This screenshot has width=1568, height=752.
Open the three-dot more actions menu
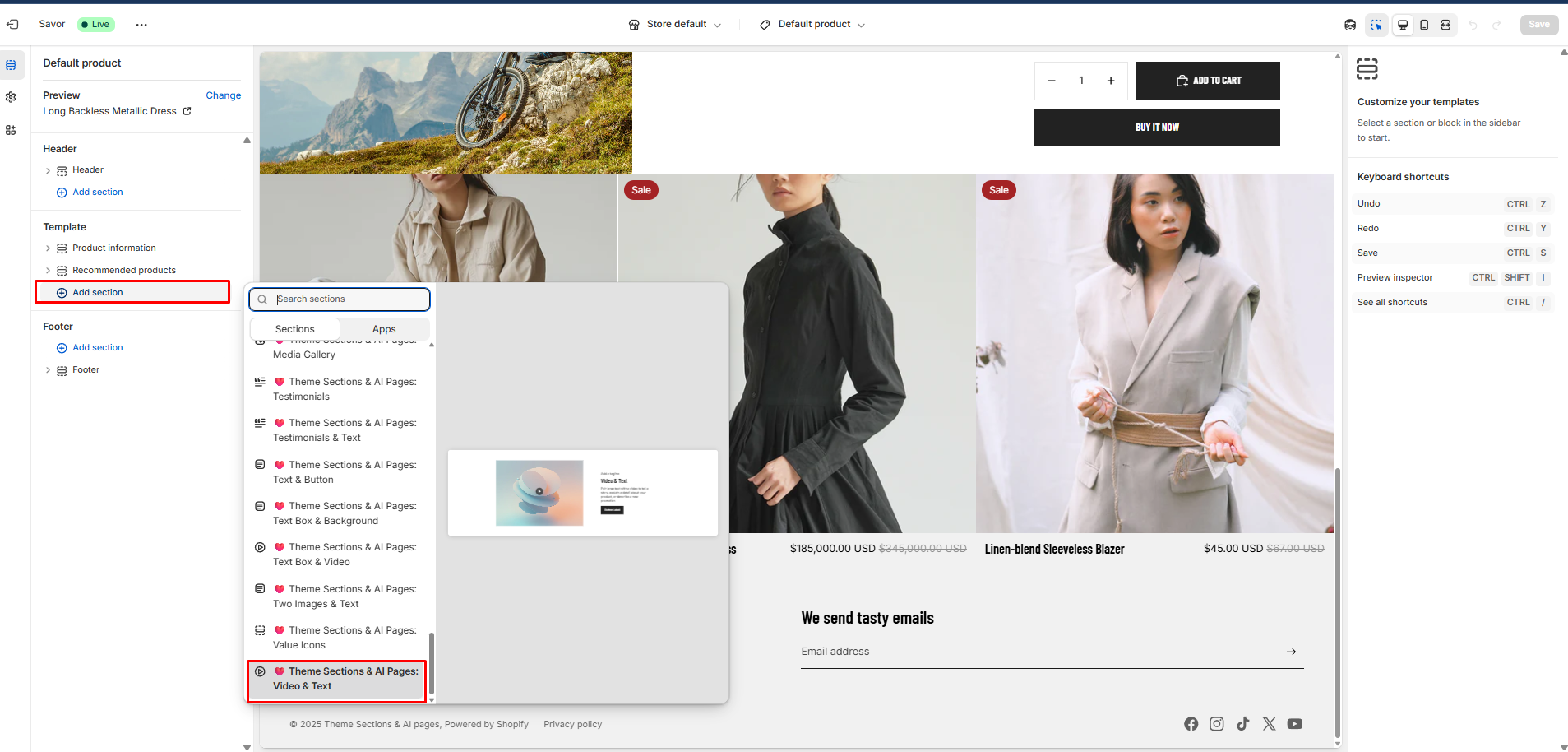(x=141, y=25)
